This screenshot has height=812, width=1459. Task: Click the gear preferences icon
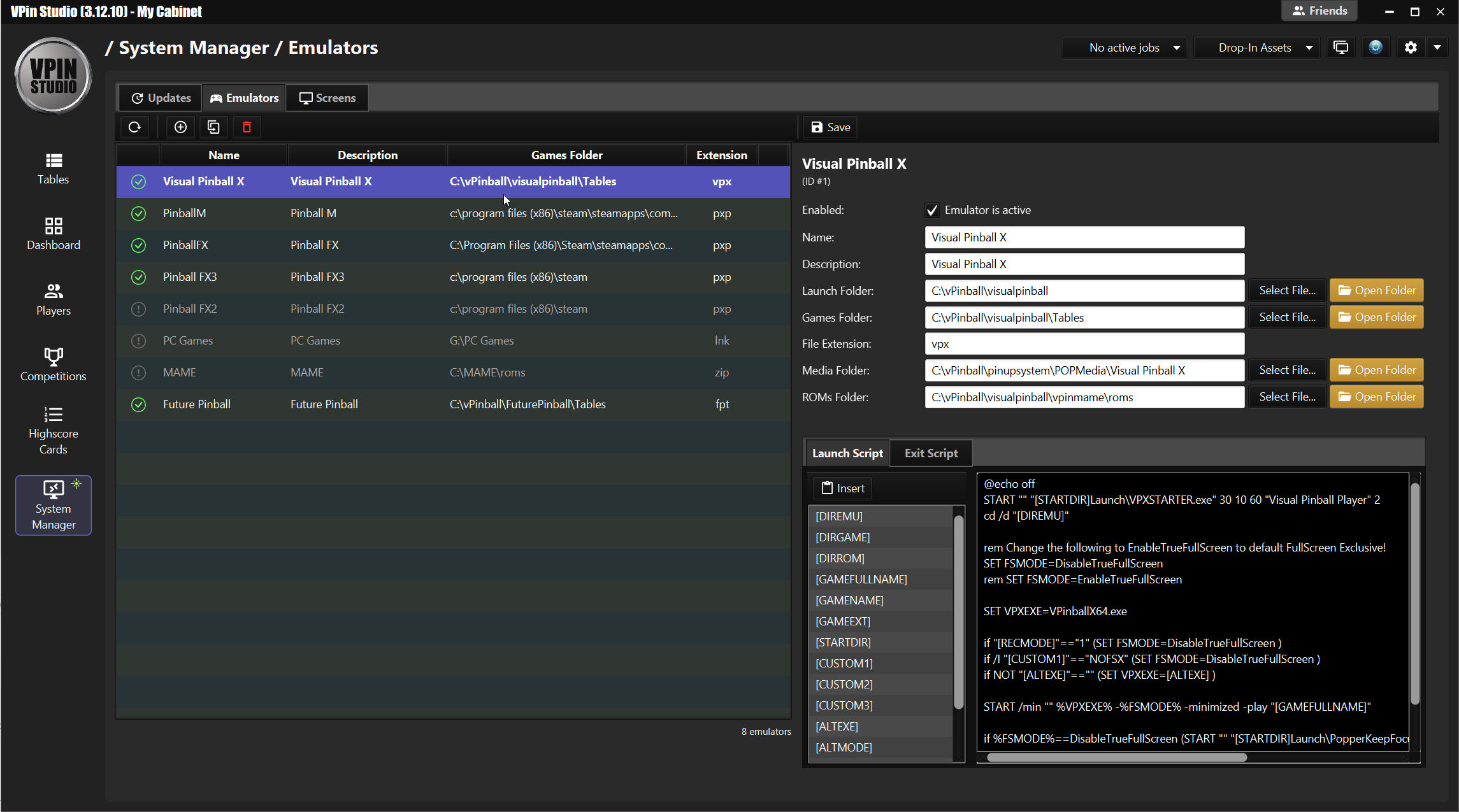pyautogui.click(x=1411, y=48)
